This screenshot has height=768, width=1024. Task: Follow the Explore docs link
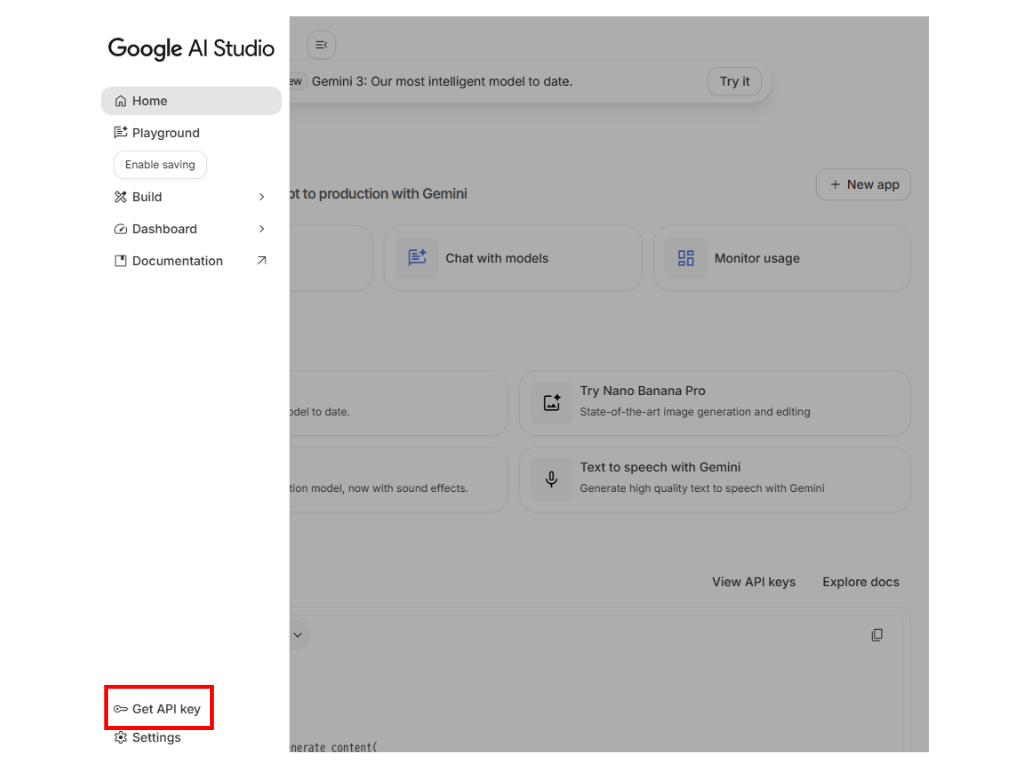860,582
